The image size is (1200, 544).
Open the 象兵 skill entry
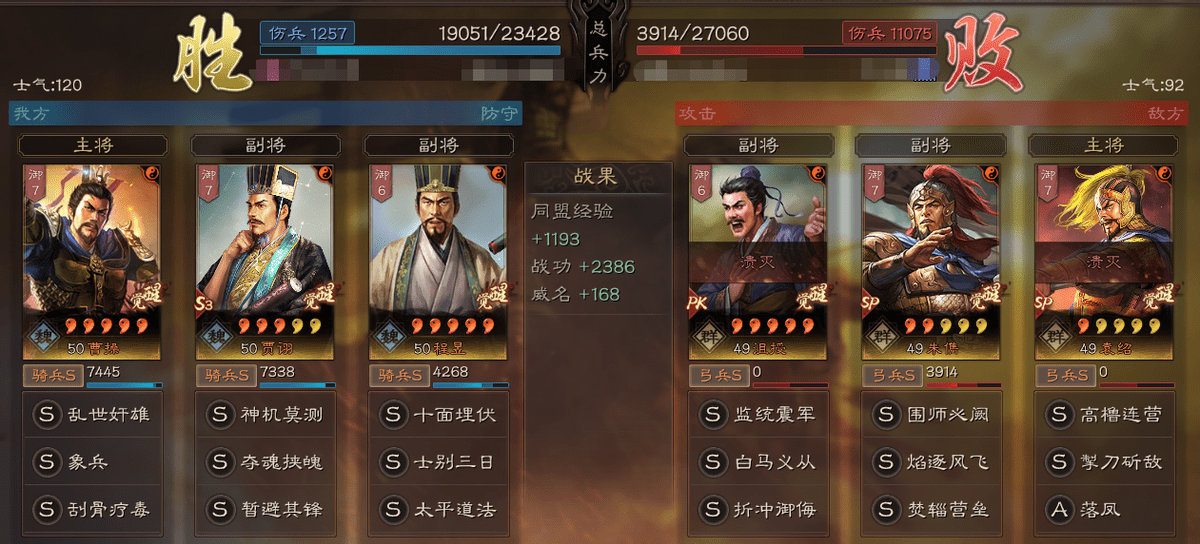(91, 462)
